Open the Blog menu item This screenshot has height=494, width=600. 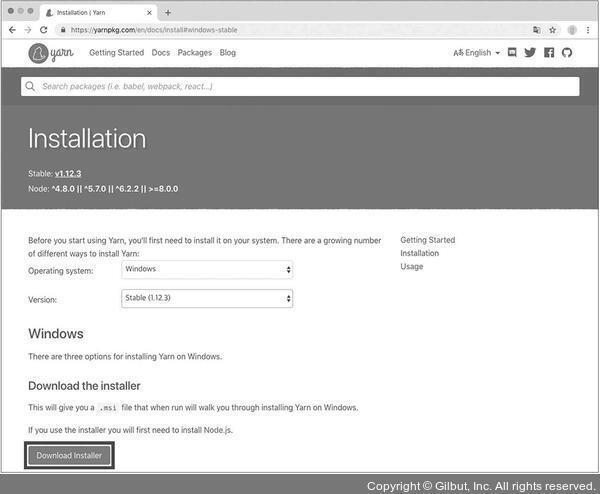click(x=228, y=53)
